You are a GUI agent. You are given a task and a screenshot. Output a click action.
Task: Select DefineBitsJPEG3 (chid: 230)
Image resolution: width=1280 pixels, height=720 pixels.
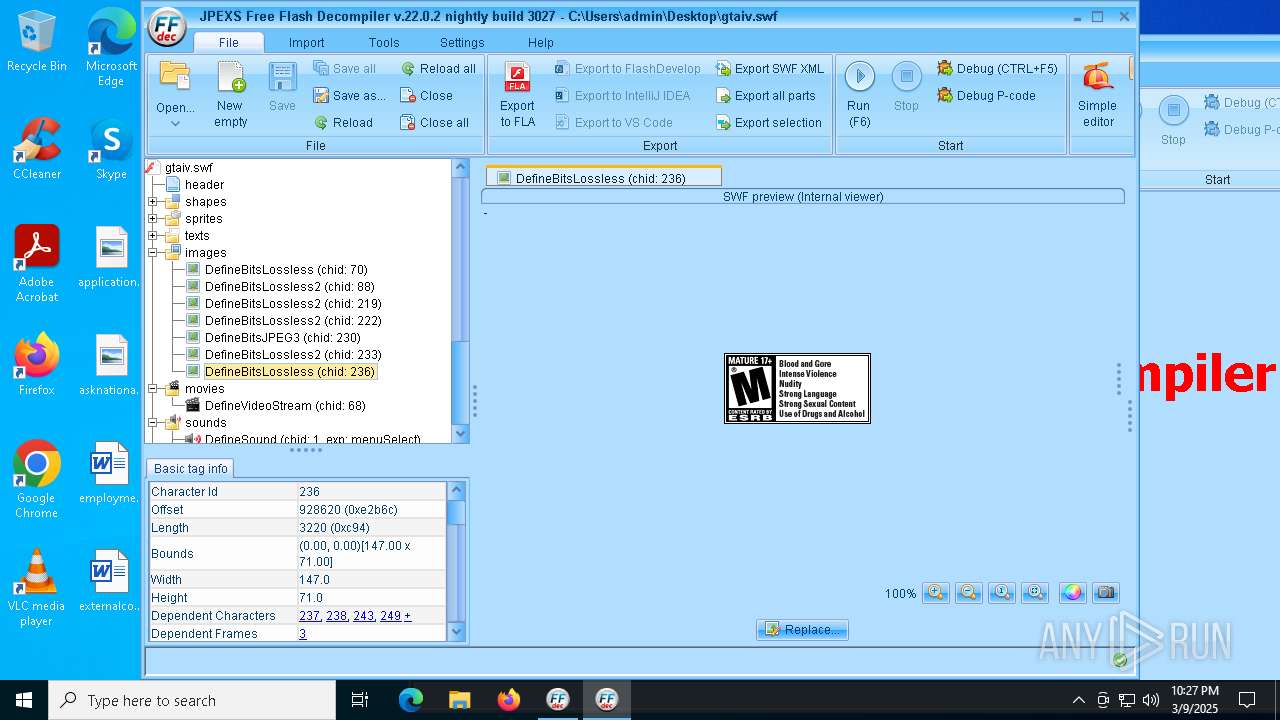point(283,338)
